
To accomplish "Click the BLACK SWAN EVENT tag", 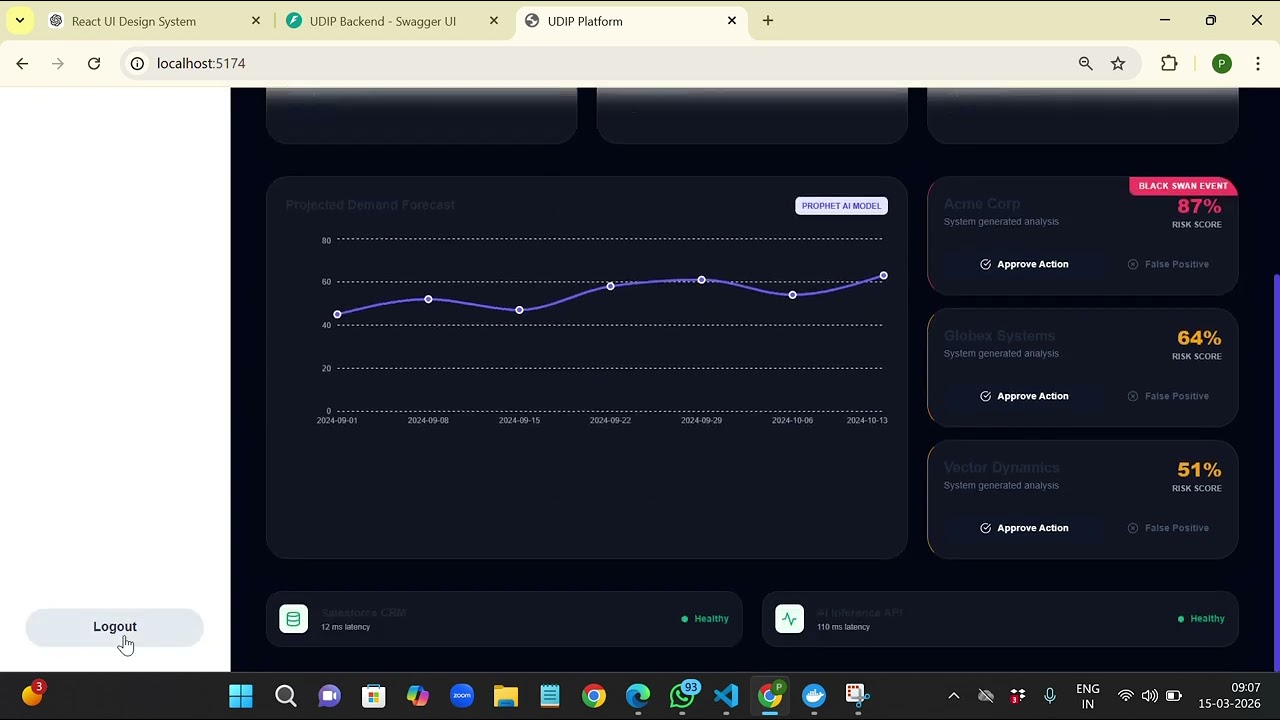I will pos(1183,186).
